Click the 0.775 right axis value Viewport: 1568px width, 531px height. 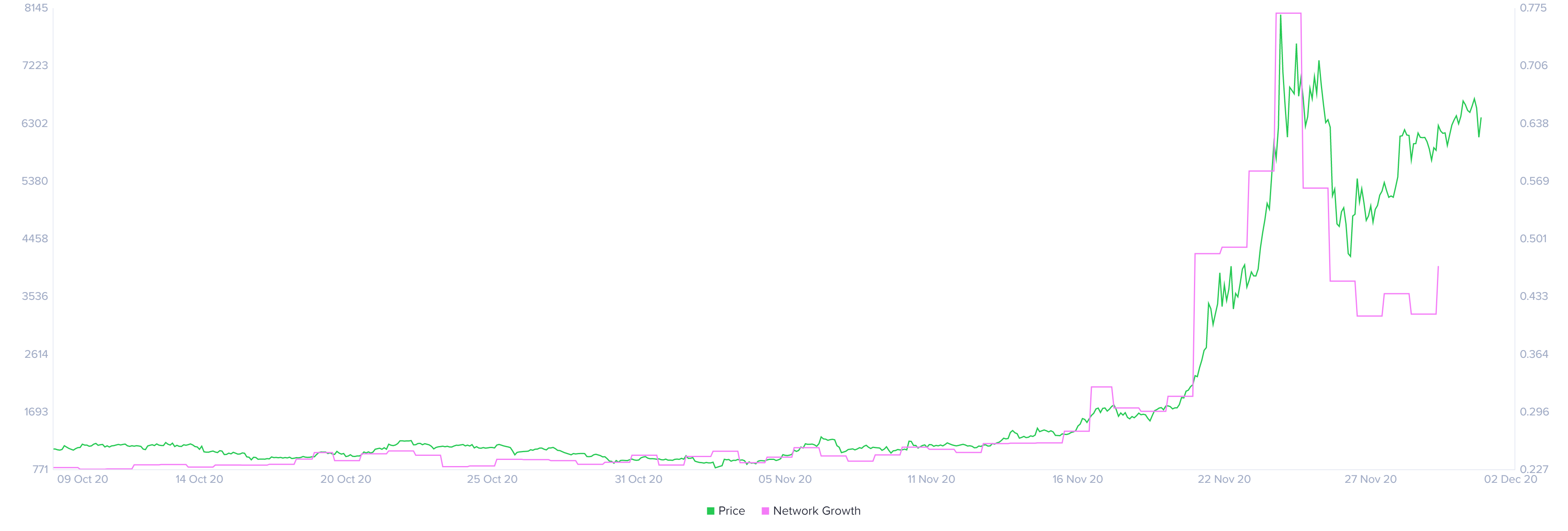click(1533, 8)
